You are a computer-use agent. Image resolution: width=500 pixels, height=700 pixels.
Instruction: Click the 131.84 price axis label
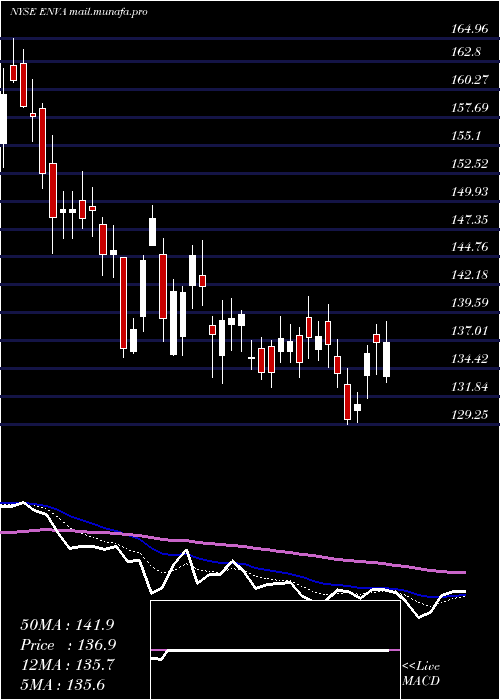469,387
